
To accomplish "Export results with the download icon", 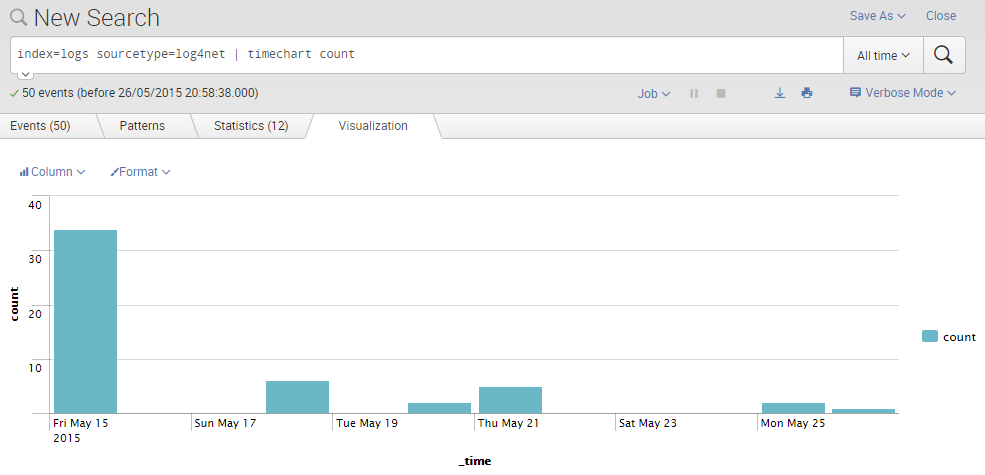I will (780, 93).
